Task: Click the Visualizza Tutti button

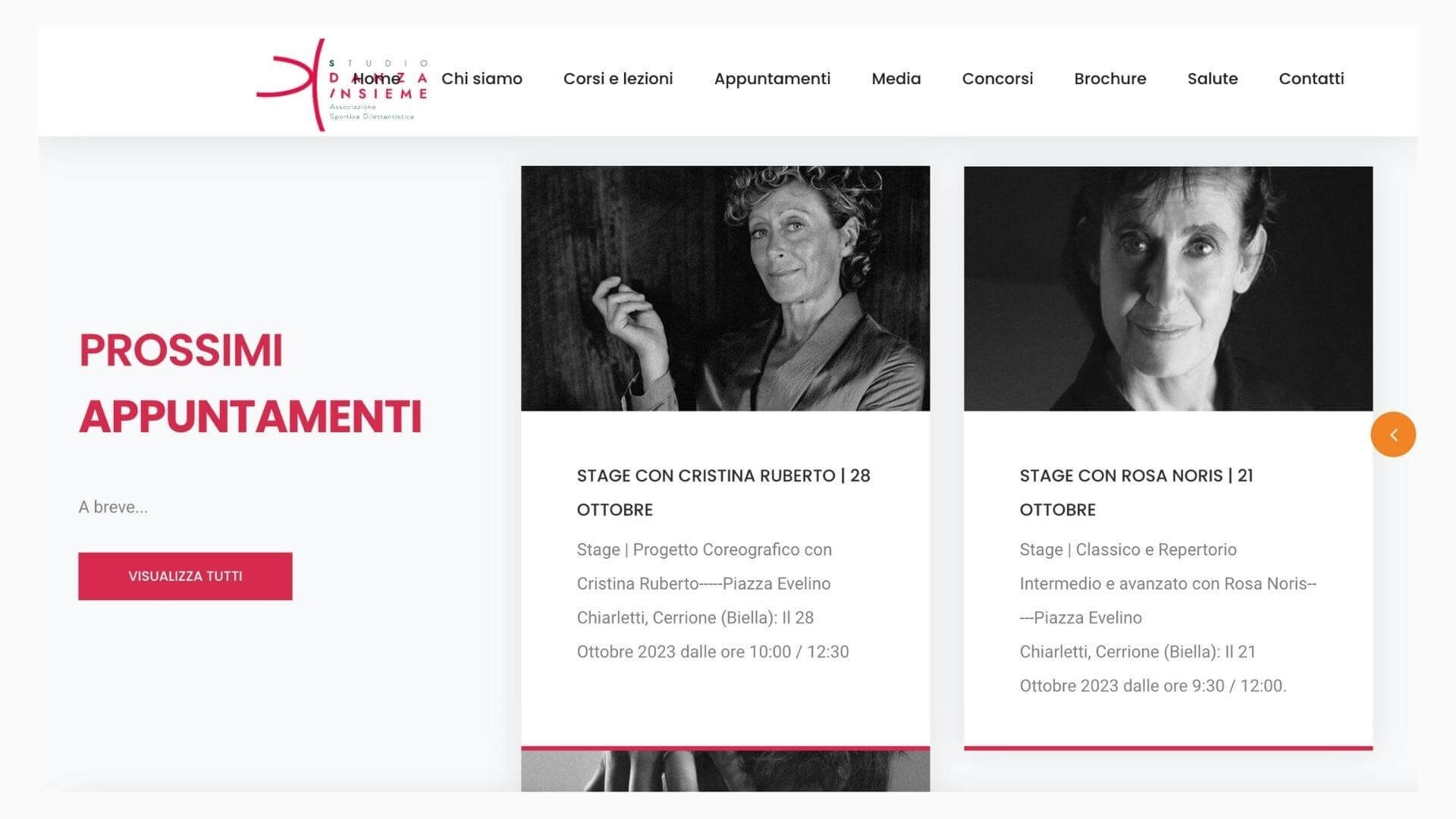Action: [185, 576]
